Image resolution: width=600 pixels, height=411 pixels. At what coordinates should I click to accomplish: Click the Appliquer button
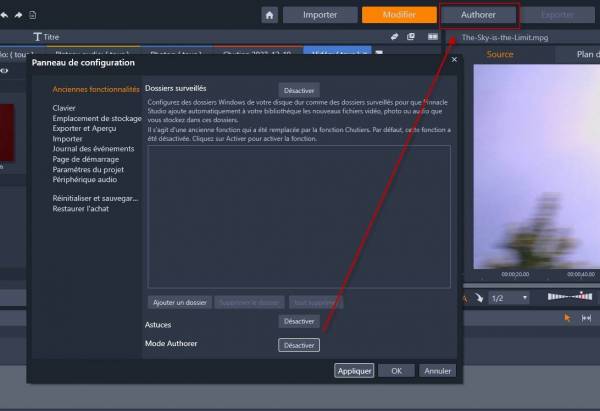pos(355,370)
